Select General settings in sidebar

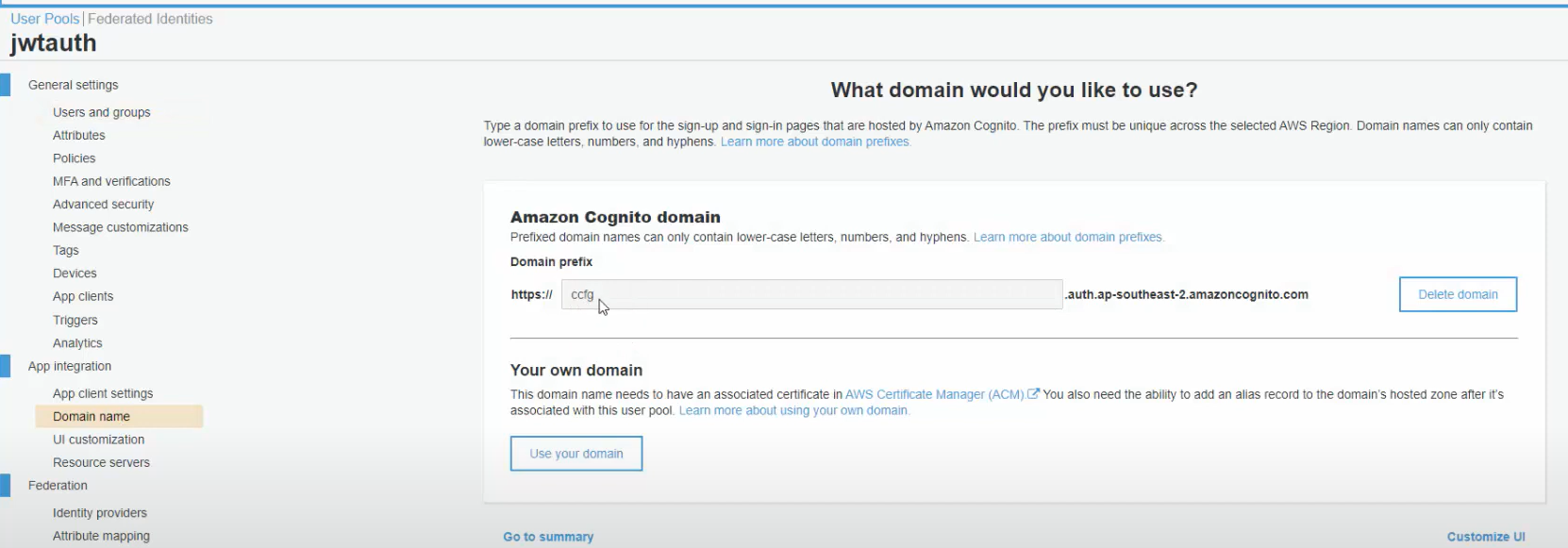(x=74, y=85)
